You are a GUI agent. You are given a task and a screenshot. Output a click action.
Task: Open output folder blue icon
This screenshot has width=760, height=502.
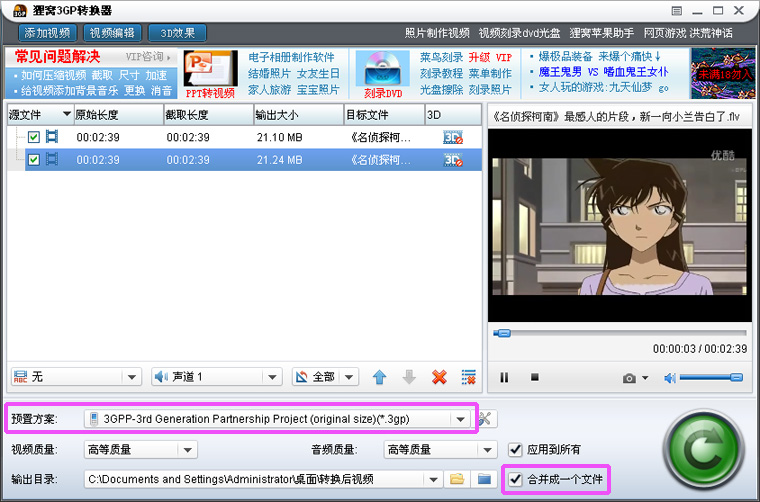tap(484, 479)
